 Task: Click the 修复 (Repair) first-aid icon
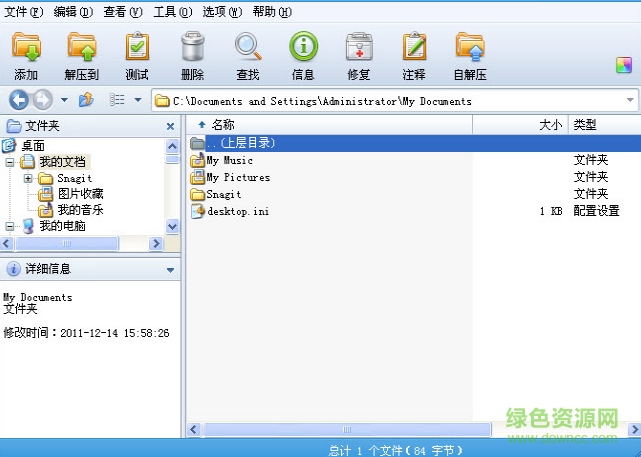[x=359, y=56]
